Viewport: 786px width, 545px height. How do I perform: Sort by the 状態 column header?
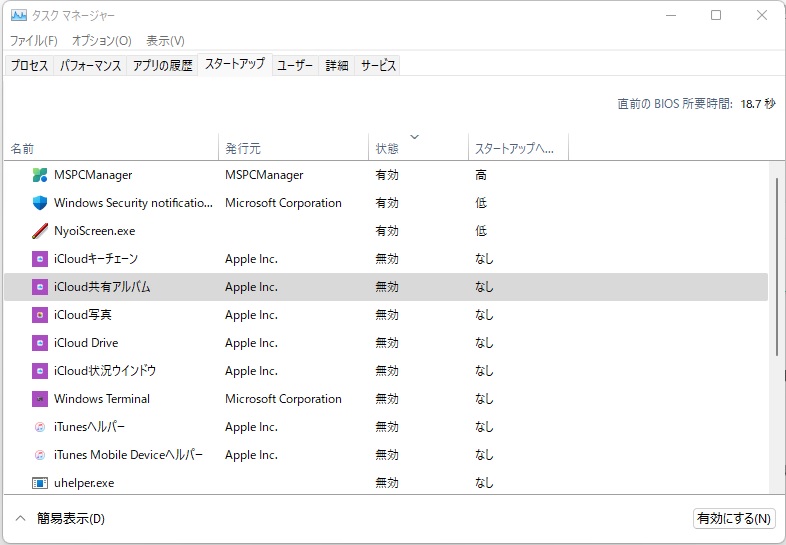(x=419, y=148)
